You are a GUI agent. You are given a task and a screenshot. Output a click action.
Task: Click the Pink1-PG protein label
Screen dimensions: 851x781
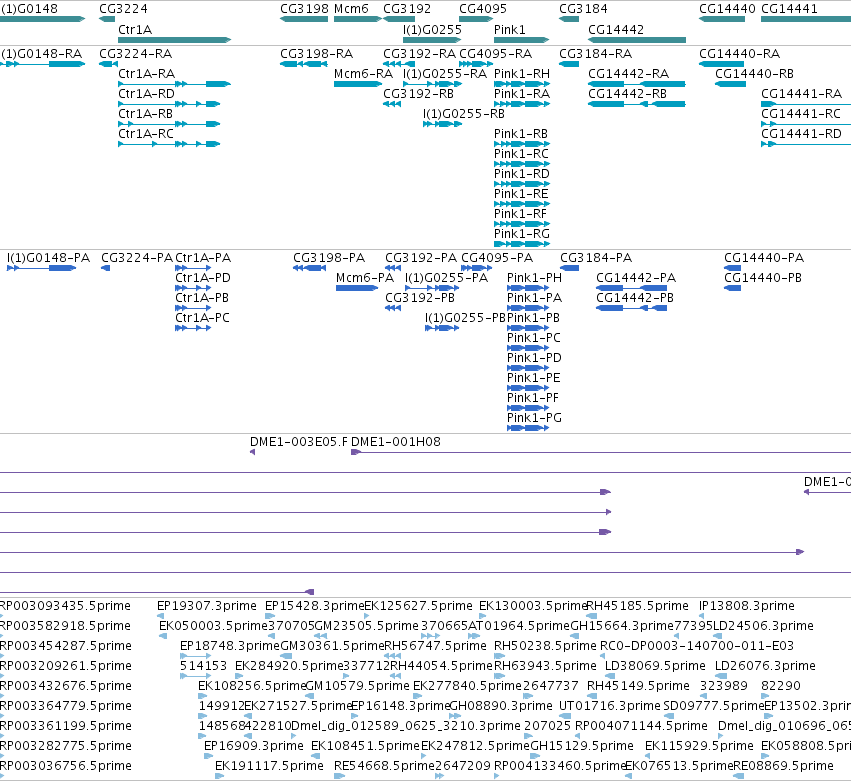tap(535, 418)
